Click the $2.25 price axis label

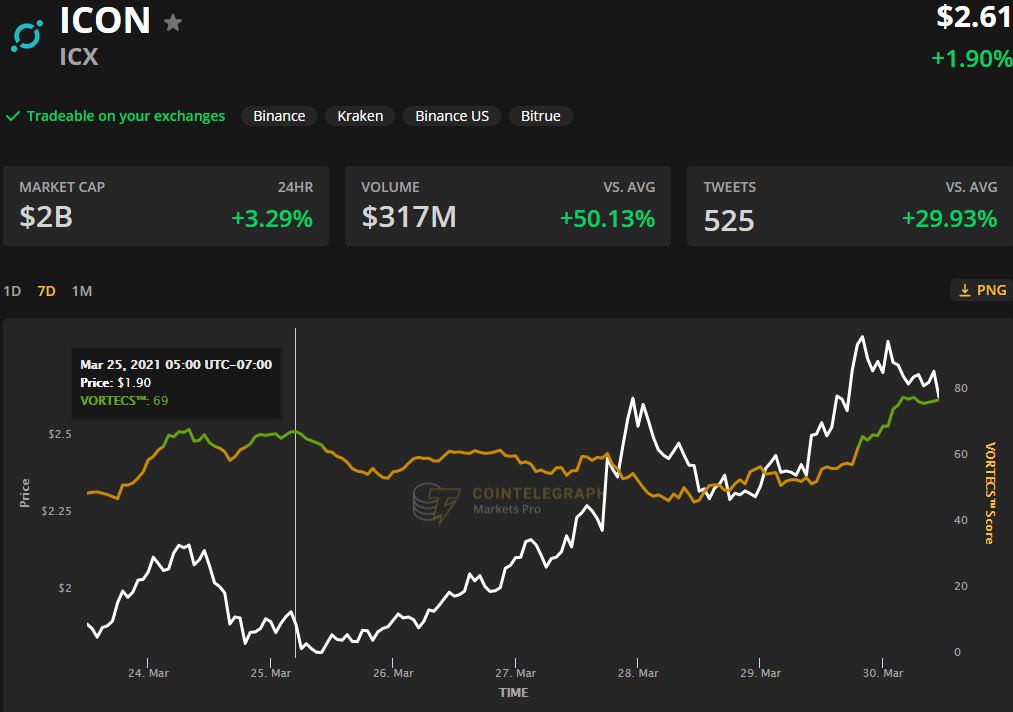click(56, 511)
